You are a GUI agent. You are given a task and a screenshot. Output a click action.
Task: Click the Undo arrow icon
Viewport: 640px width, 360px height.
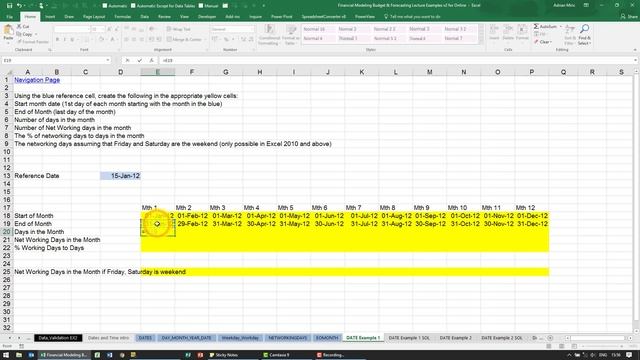point(19,6)
